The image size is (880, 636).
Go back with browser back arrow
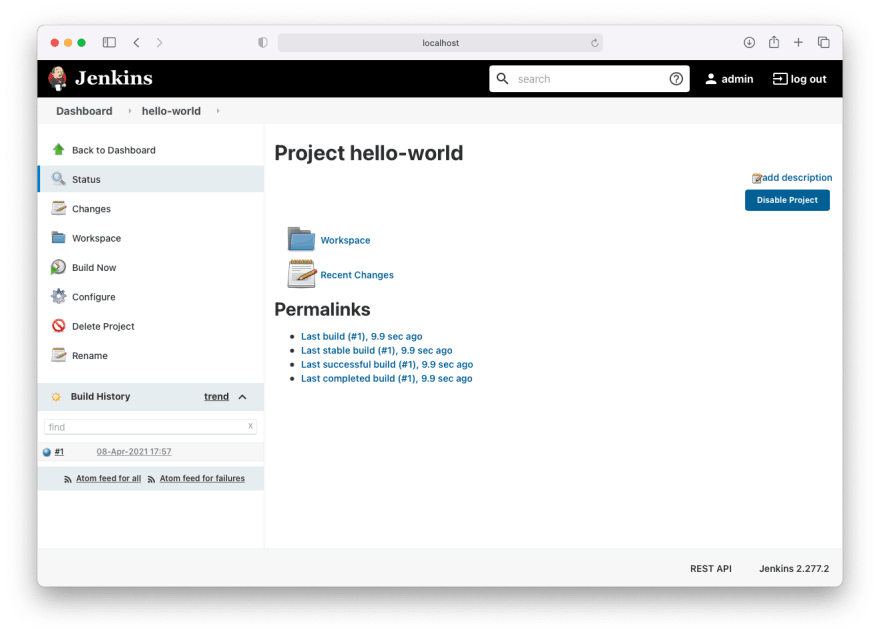point(136,43)
